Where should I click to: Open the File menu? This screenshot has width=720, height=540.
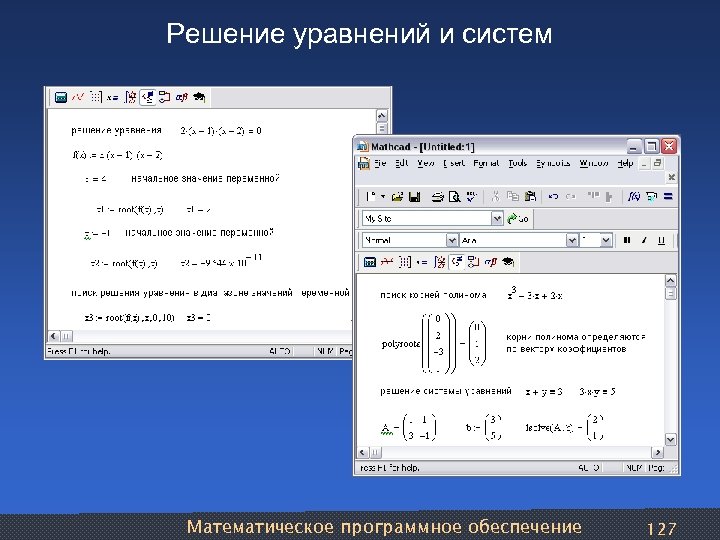pos(380,163)
